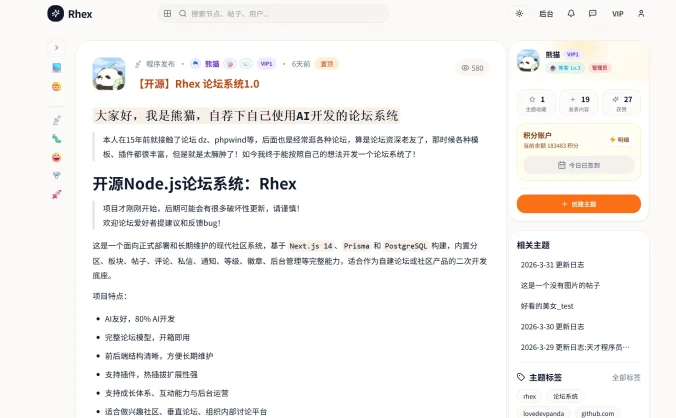Screen dimensions: 676x418
Task: Open the user account icon
Action: [641, 14]
